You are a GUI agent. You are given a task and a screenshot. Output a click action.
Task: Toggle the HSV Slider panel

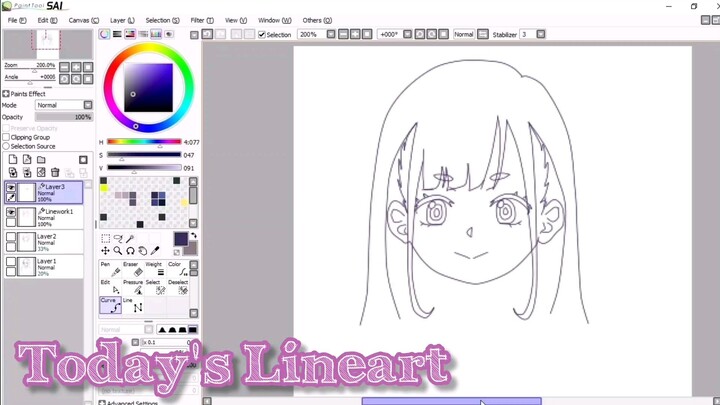click(130, 34)
